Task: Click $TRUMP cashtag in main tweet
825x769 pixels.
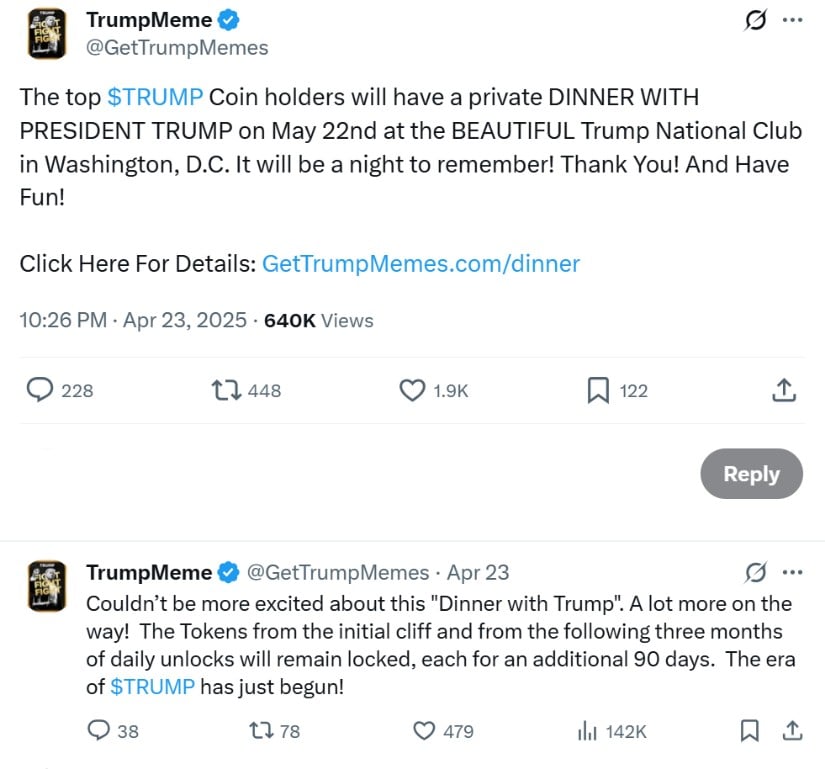Action: [155, 97]
